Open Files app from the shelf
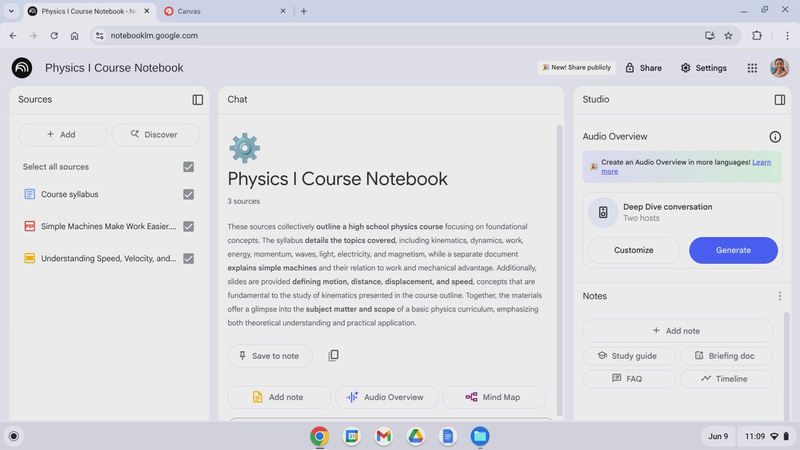The height and width of the screenshot is (450, 800). pyautogui.click(x=480, y=436)
